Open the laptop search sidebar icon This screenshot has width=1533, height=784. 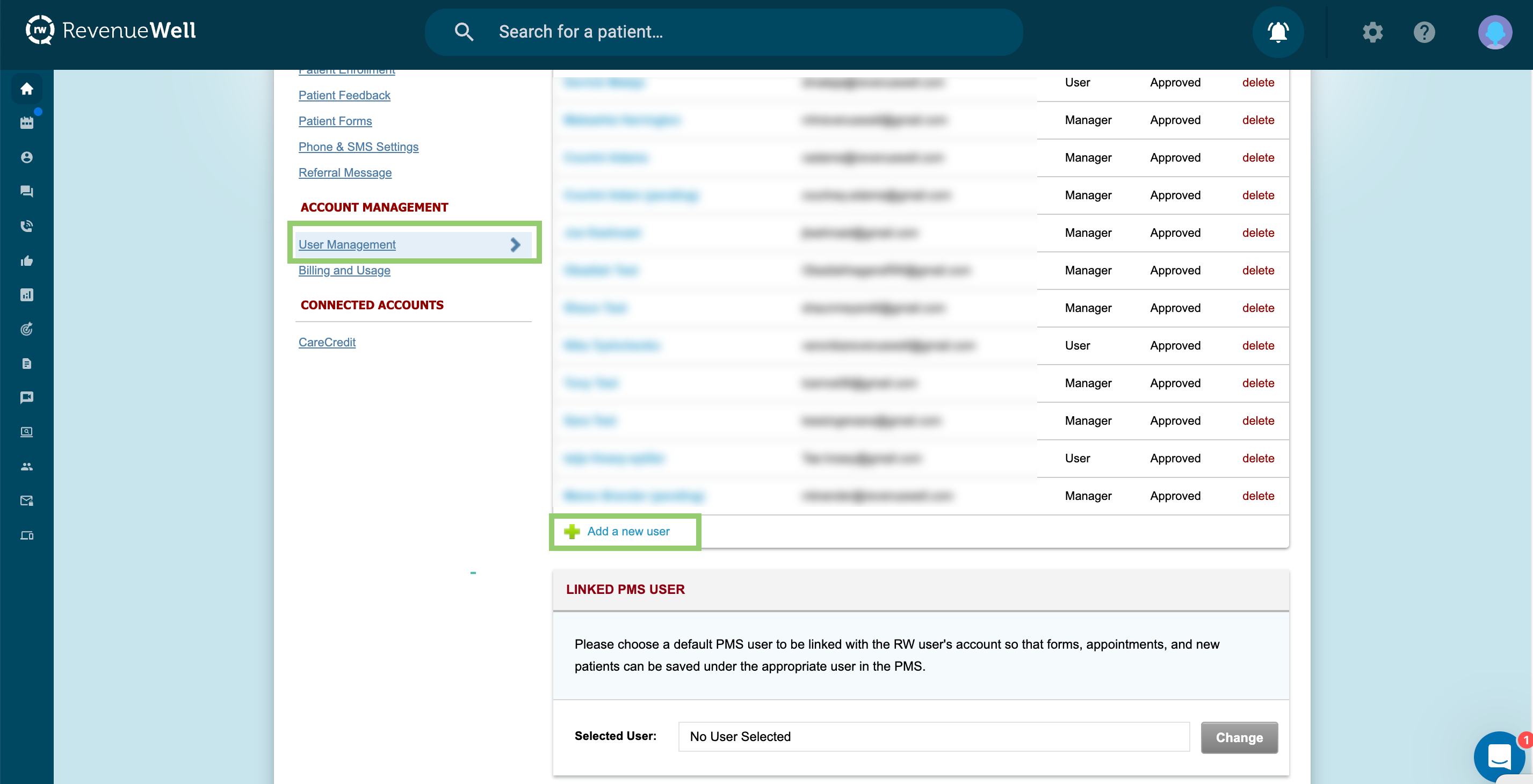27,432
